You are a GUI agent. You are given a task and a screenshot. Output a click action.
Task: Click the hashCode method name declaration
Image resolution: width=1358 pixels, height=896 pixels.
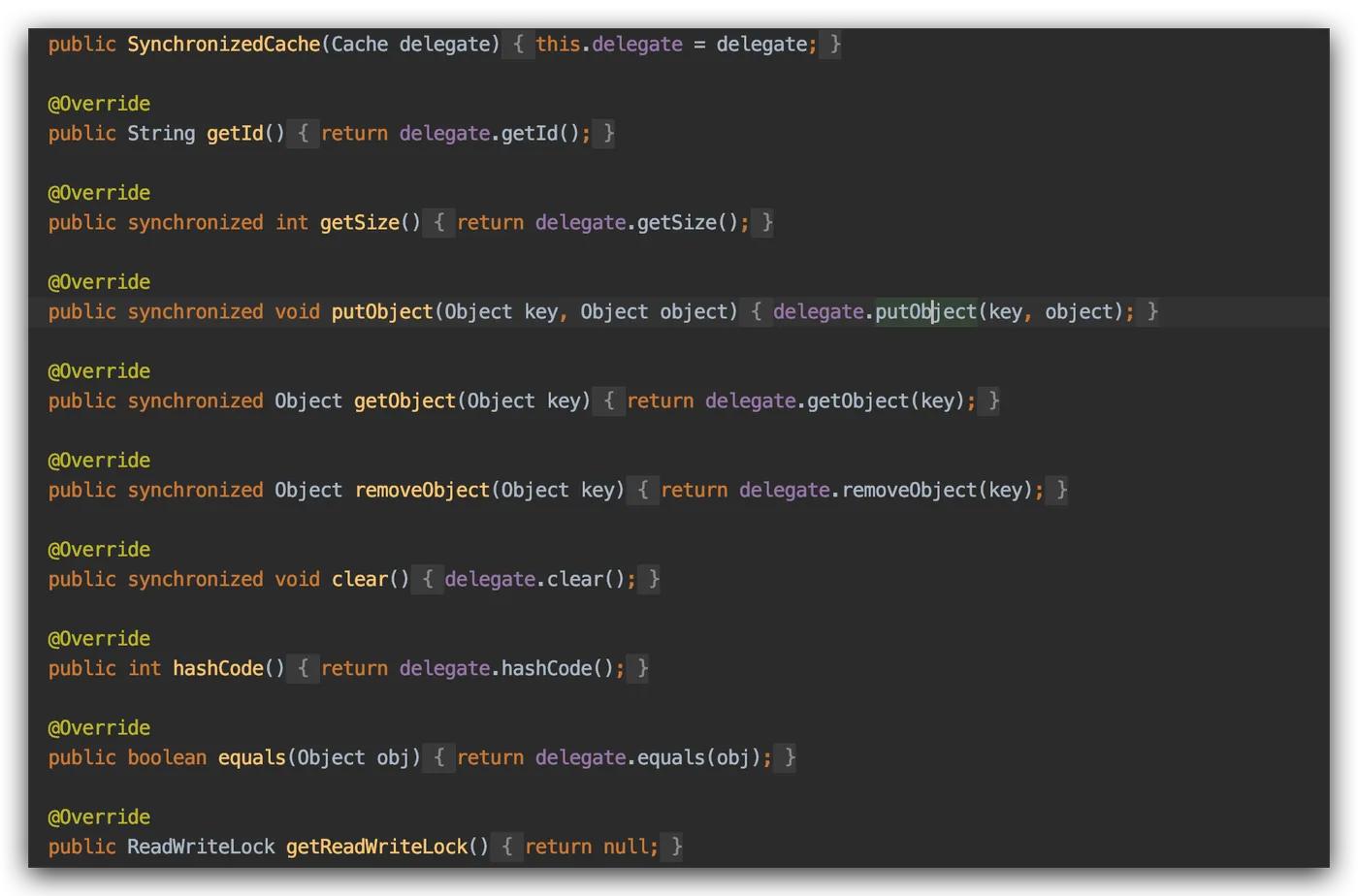click(218, 669)
